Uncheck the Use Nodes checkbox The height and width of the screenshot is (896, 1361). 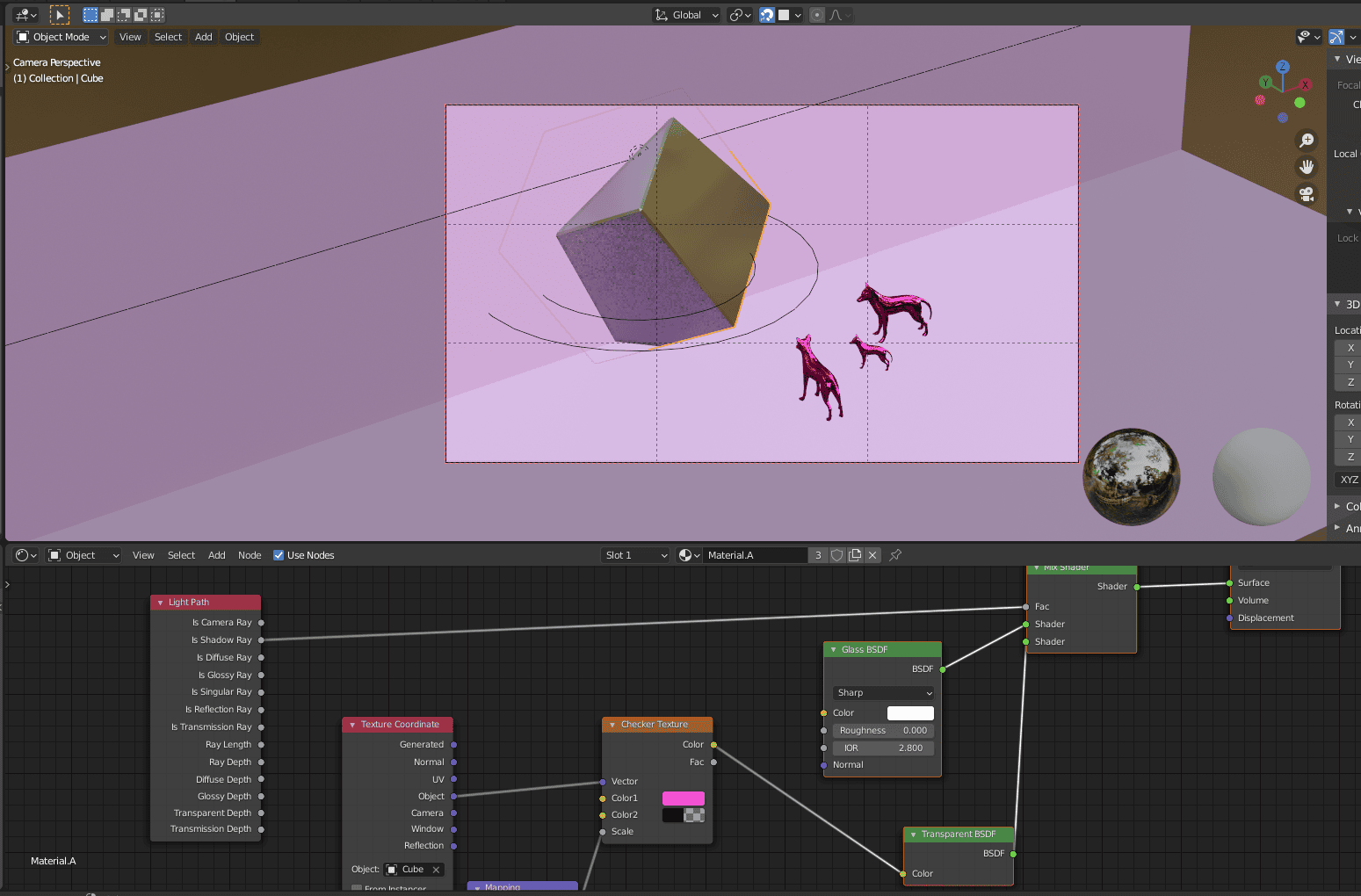tap(279, 555)
